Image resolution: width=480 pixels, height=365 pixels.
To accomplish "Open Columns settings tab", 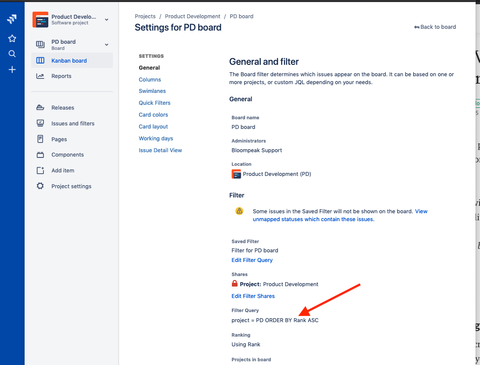I will pos(150,79).
